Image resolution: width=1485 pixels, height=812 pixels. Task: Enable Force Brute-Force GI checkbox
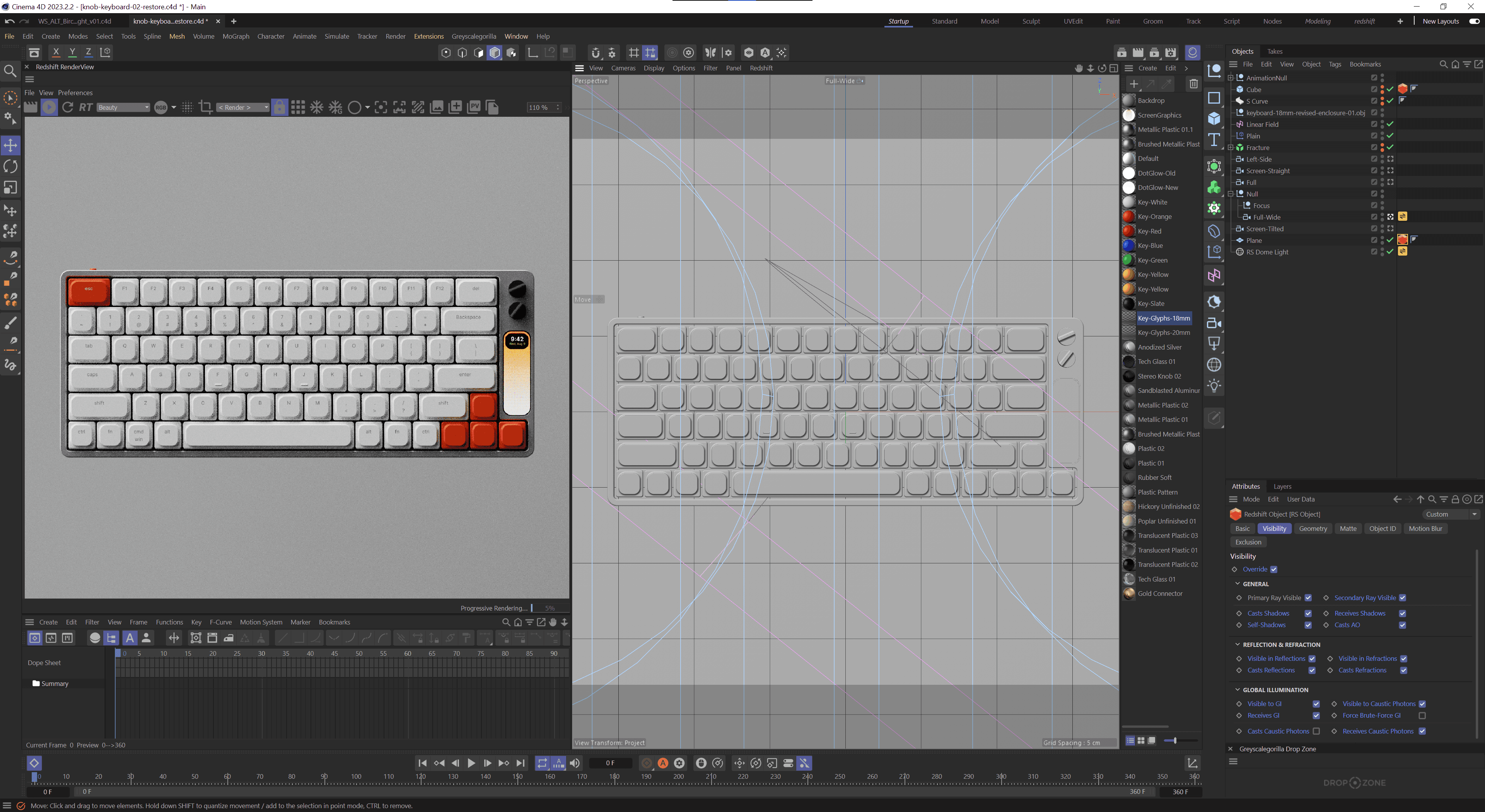[1422, 716]
